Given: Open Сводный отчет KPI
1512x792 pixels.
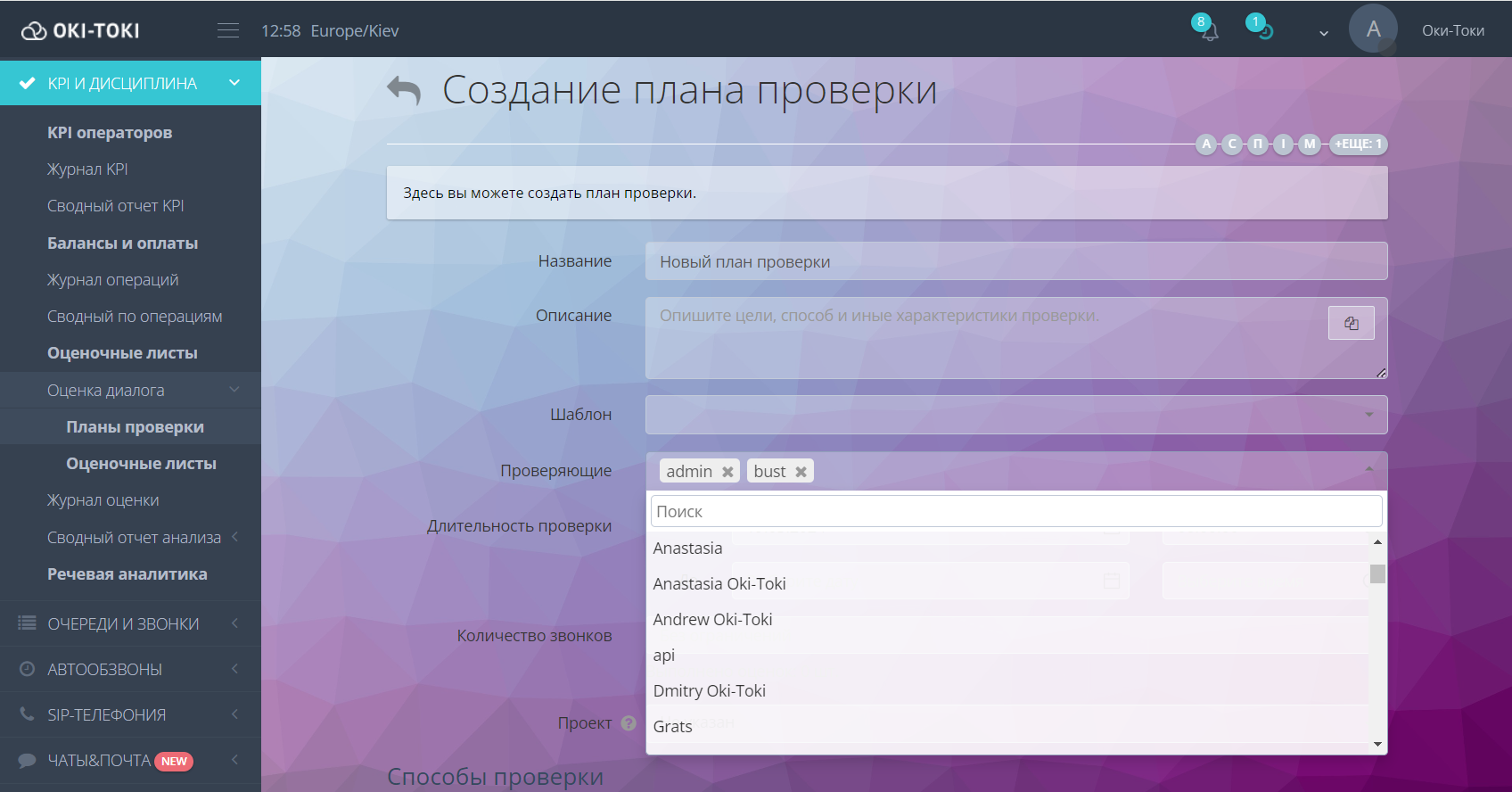Looking at the screenshot, I should (x=116, y=206).
